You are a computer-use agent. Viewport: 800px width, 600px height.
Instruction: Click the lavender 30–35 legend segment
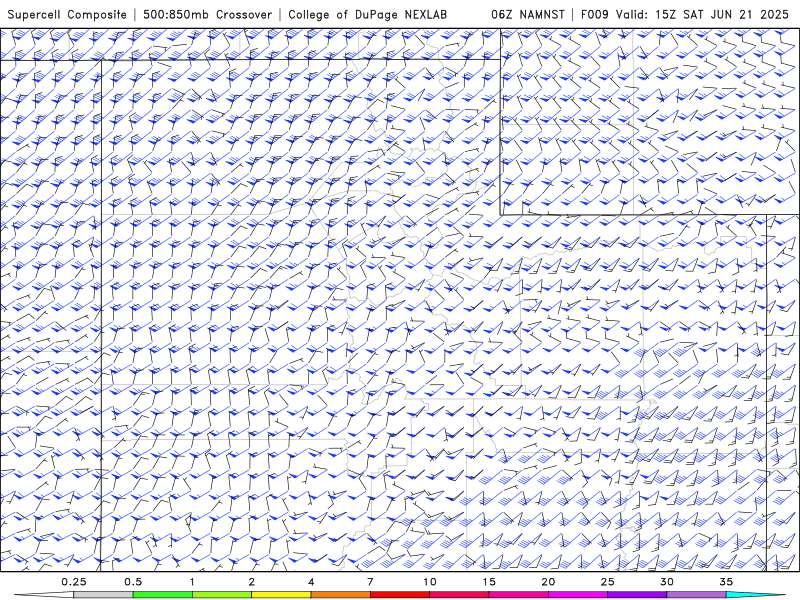[696, 595]
